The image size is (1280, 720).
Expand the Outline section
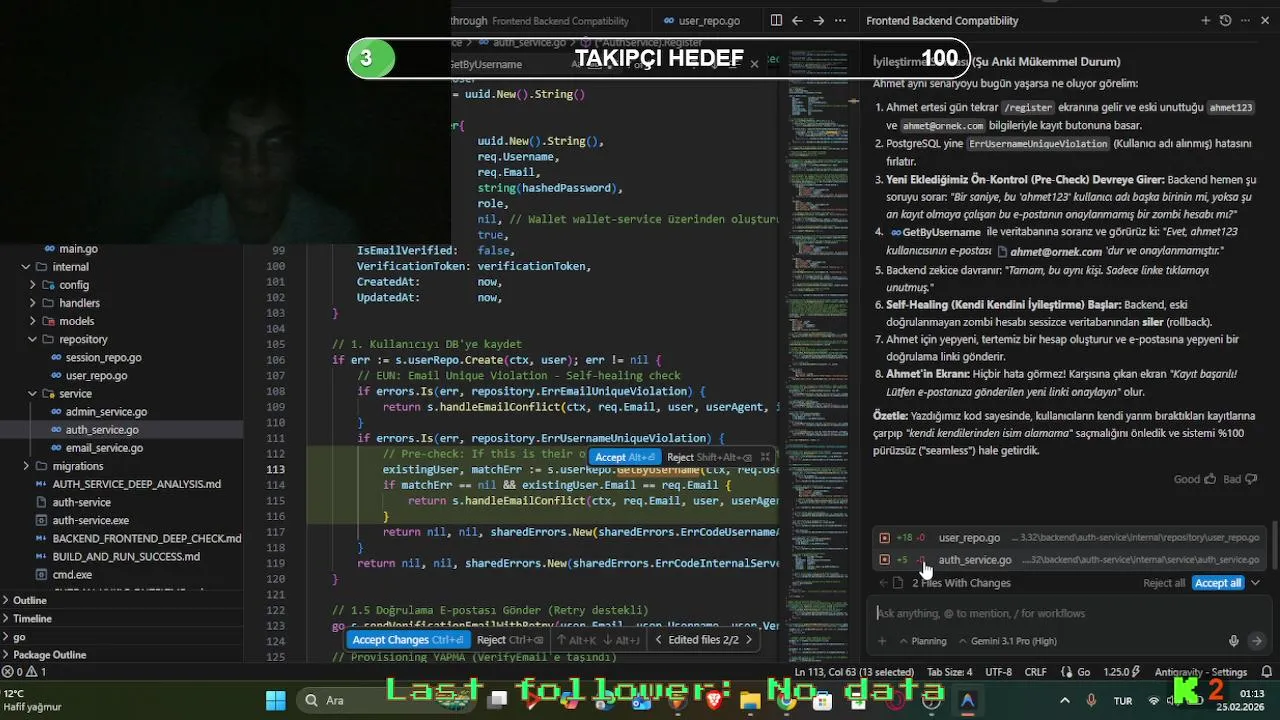coord(122,600)
